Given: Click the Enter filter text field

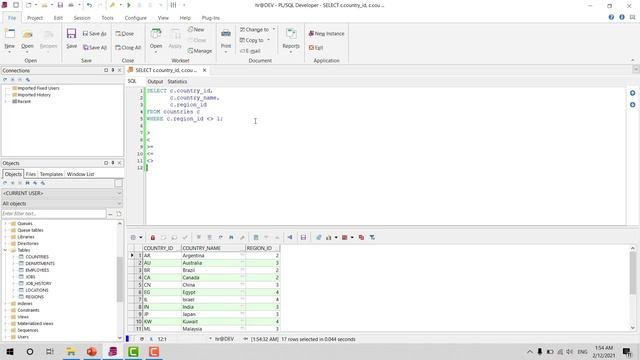Looking at the screenshot, I should click(x=53, y=213).
